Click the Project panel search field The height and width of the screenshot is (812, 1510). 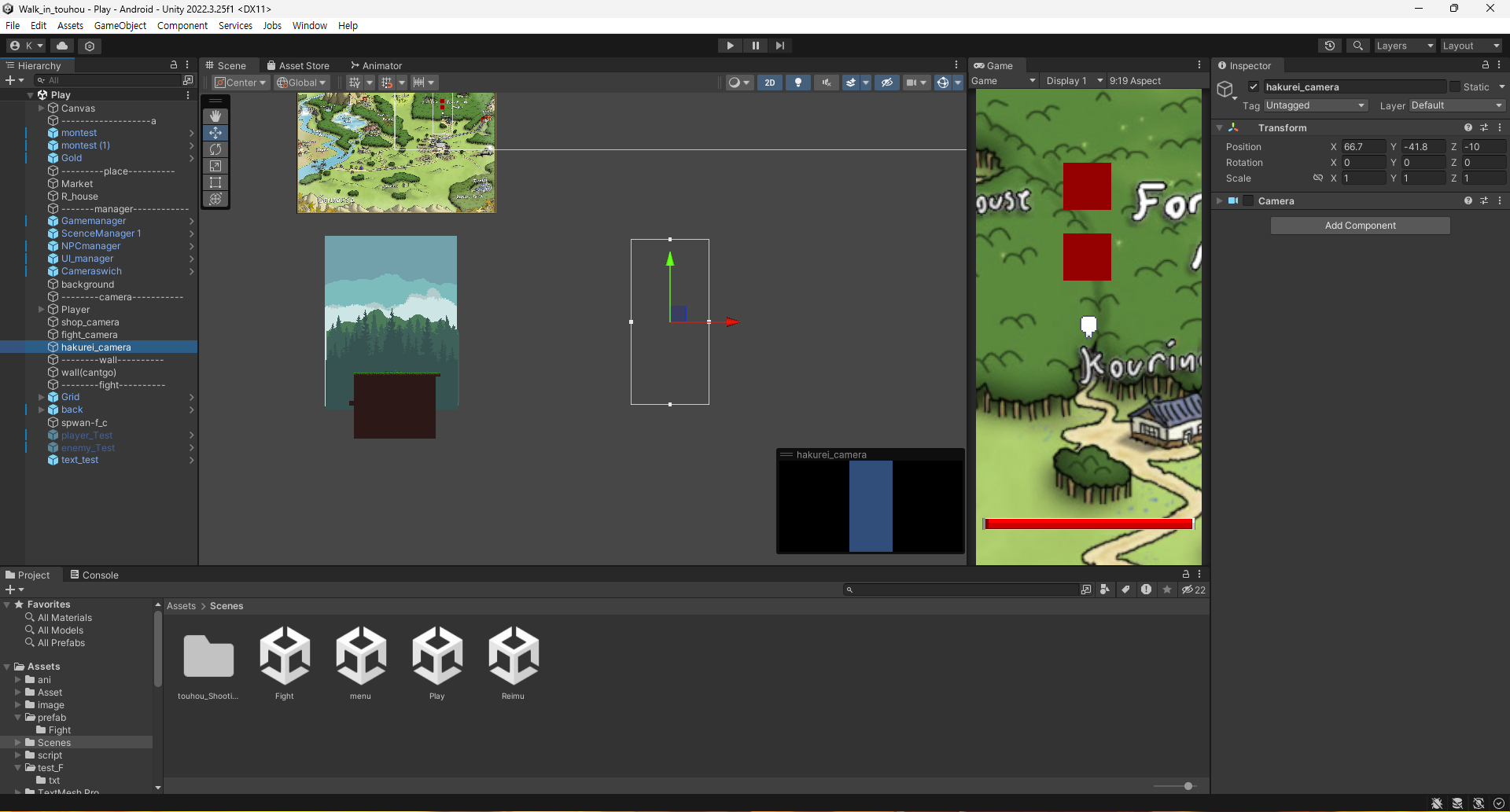(962, 590)
